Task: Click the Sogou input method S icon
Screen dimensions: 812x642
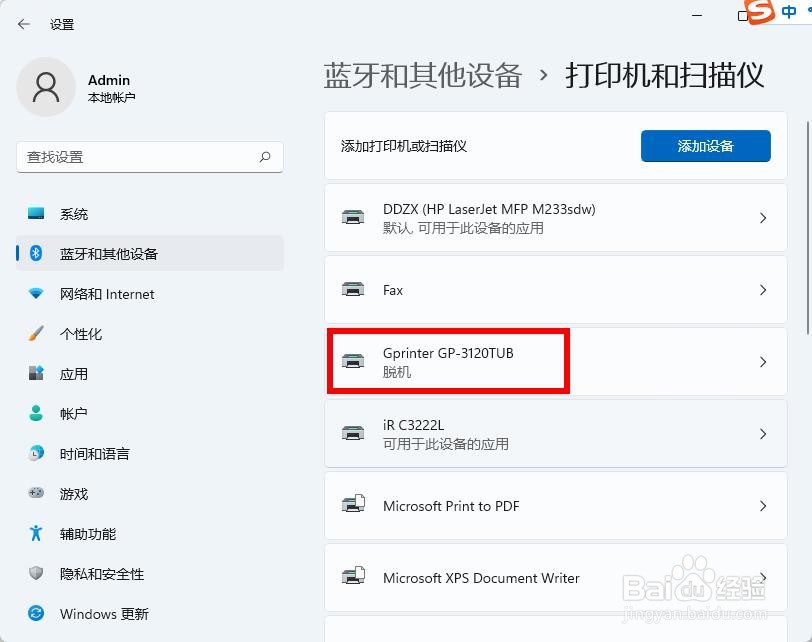Action: point(761,10)
